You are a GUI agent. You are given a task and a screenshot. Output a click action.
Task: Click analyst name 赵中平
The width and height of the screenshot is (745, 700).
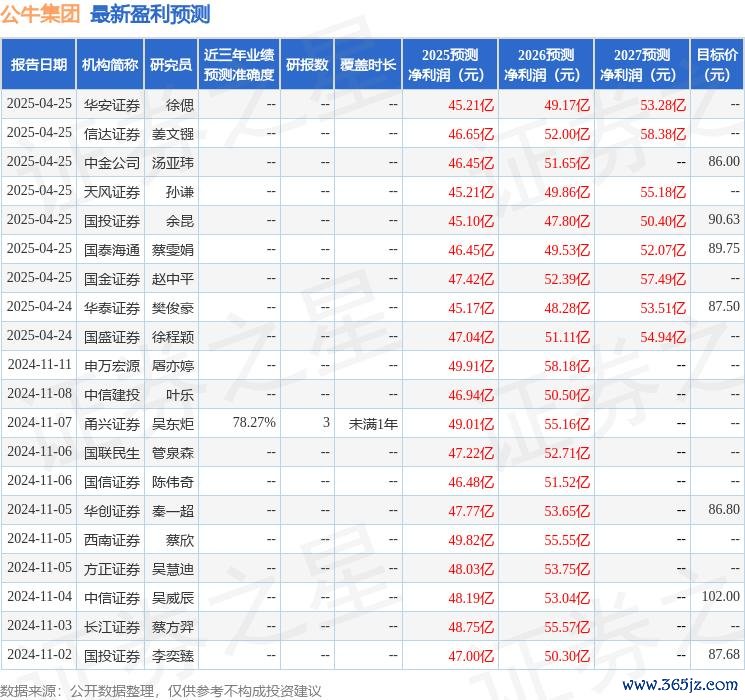click(x=172, y=279)
